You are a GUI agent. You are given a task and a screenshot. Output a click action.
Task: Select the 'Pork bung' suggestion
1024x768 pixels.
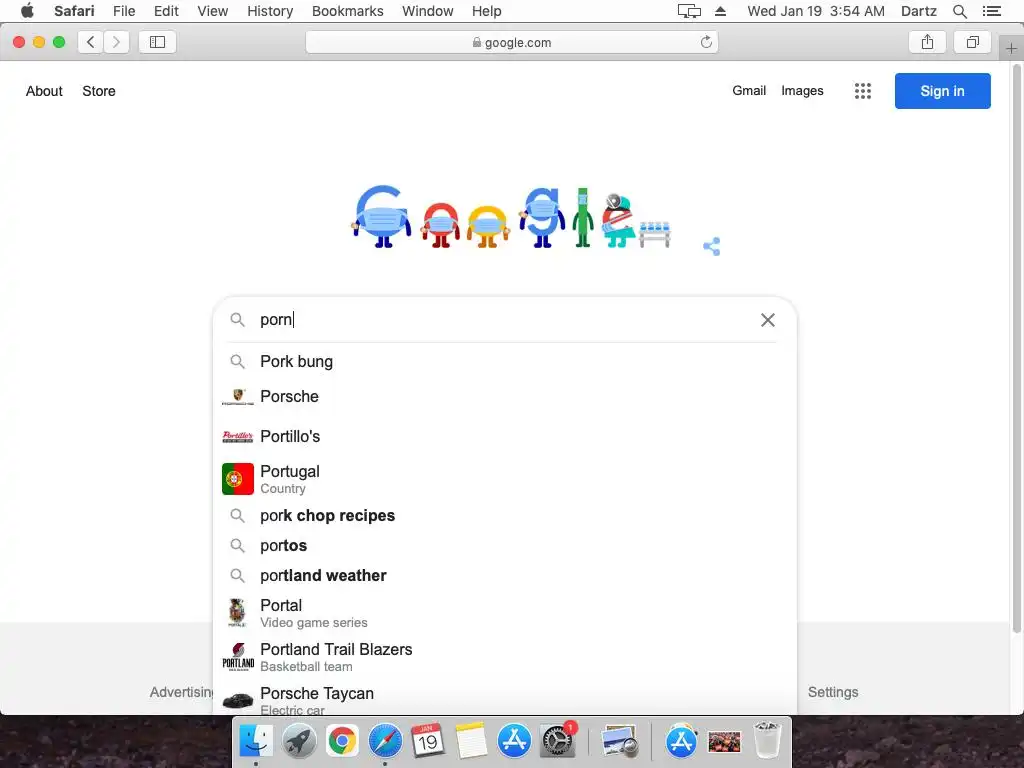(x=505, y=361)
